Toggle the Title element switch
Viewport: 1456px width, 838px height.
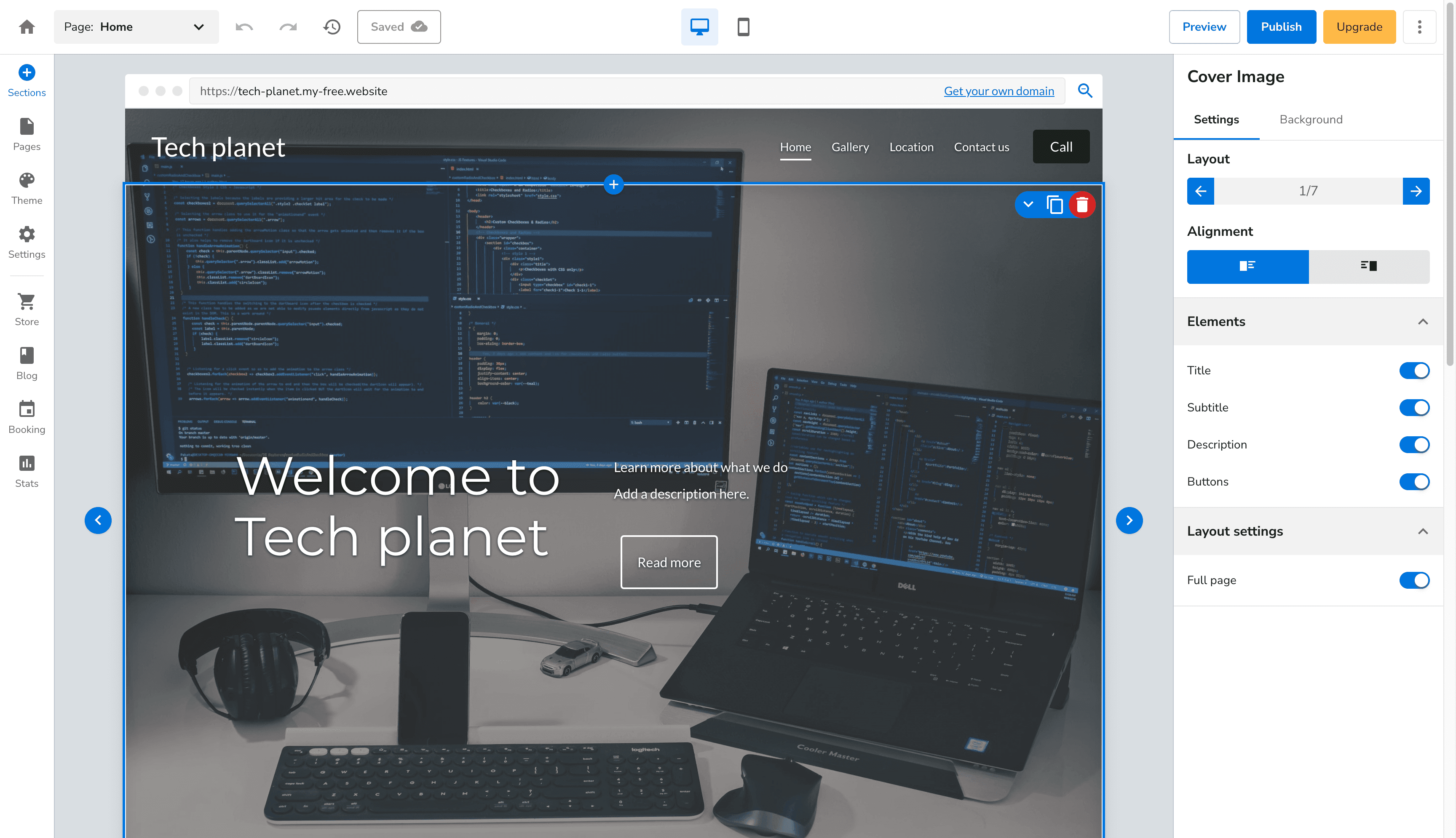(1414, 370)
